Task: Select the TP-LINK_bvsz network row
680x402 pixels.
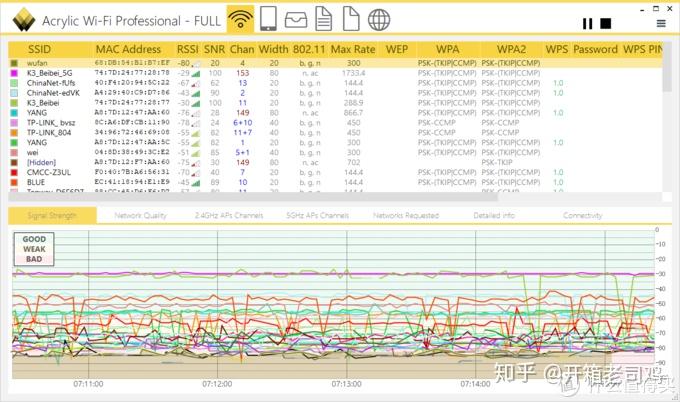Action: [x=335, y=123]
